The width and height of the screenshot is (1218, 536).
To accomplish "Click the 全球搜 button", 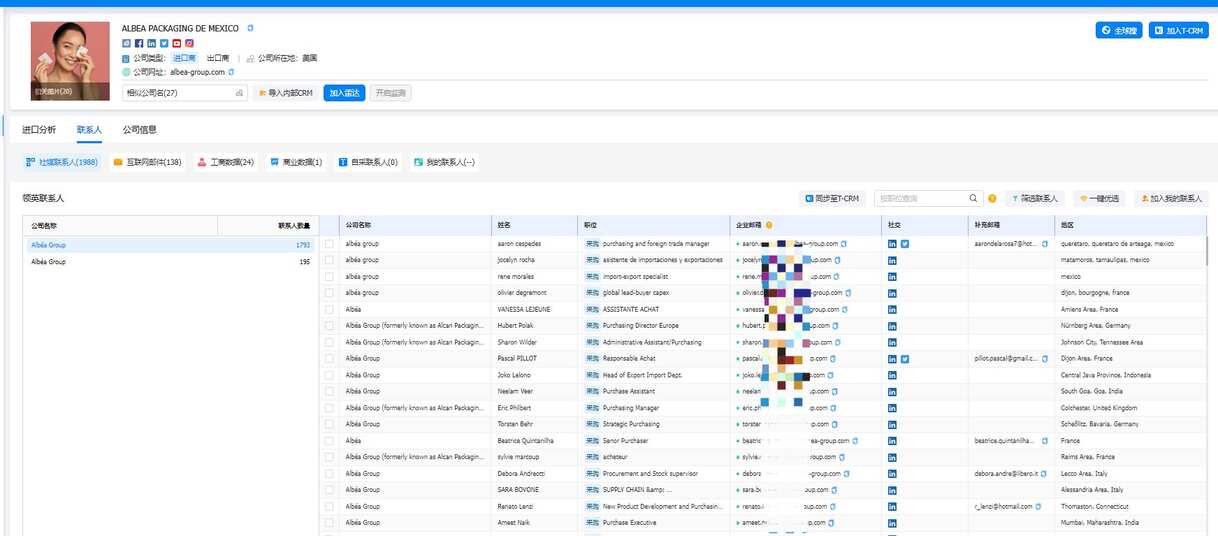I will click(1119, 31).
